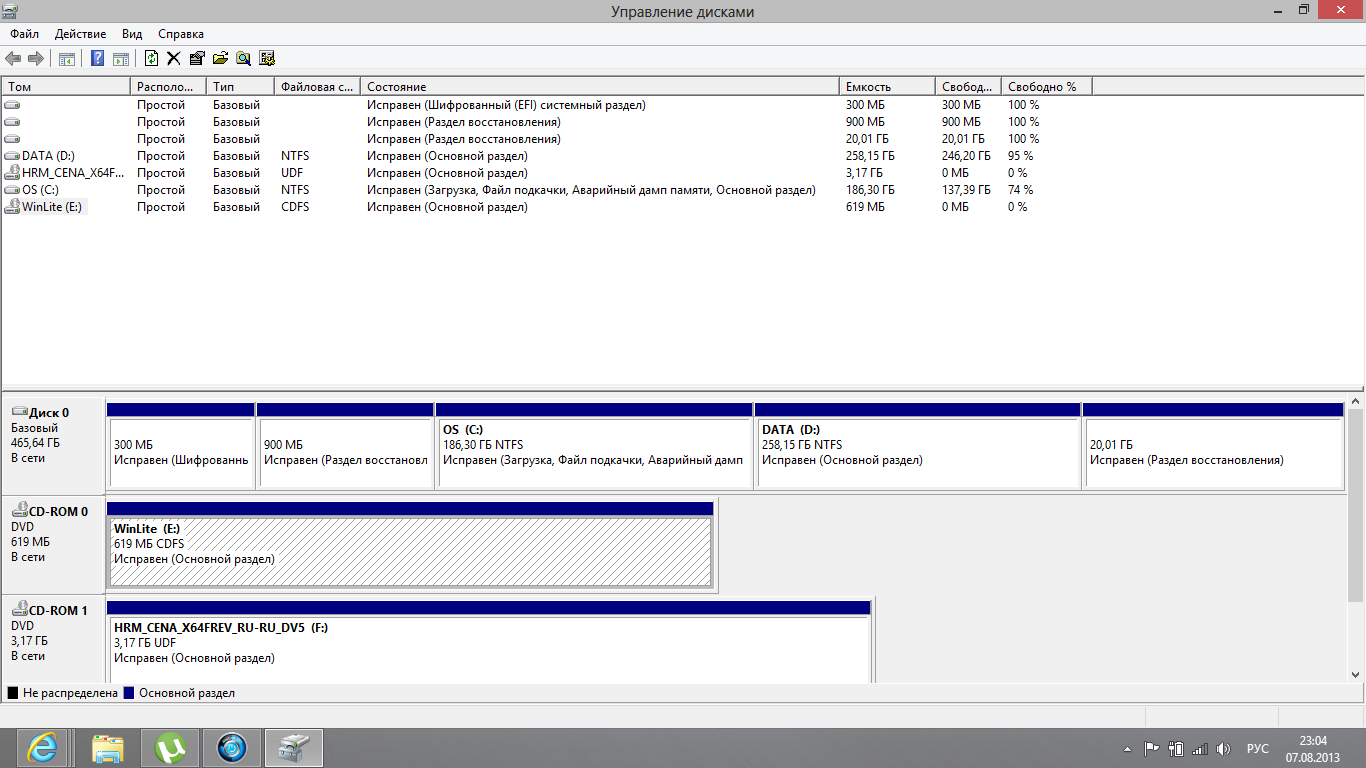
Task: Select the OS (C:) drive icon in volume list
Action: click(12, 190)
